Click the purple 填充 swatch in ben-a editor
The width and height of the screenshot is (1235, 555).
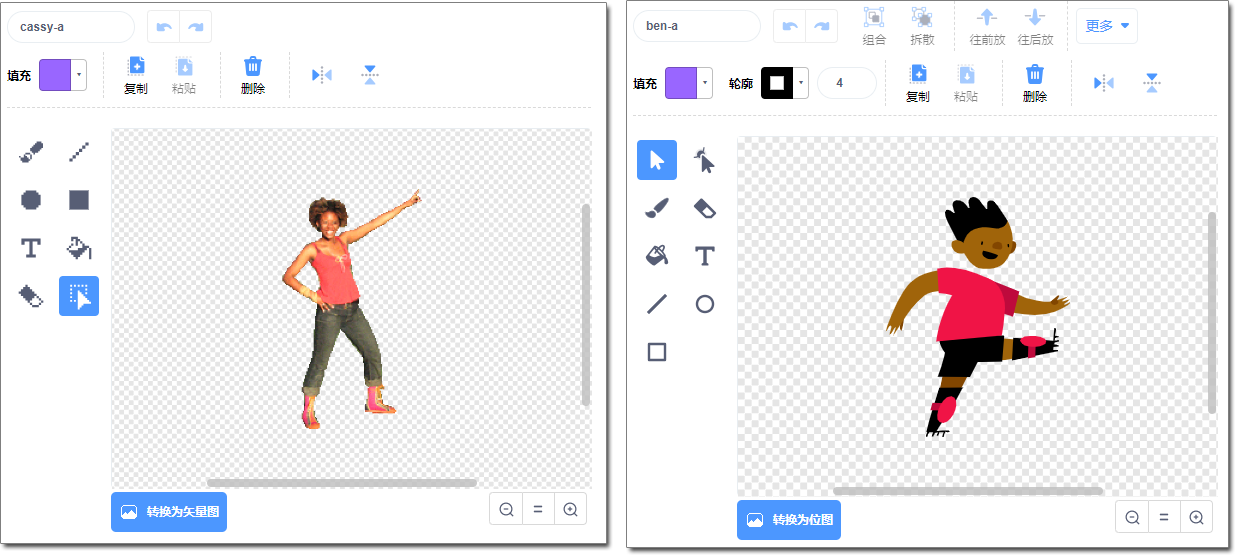(681, 83)
